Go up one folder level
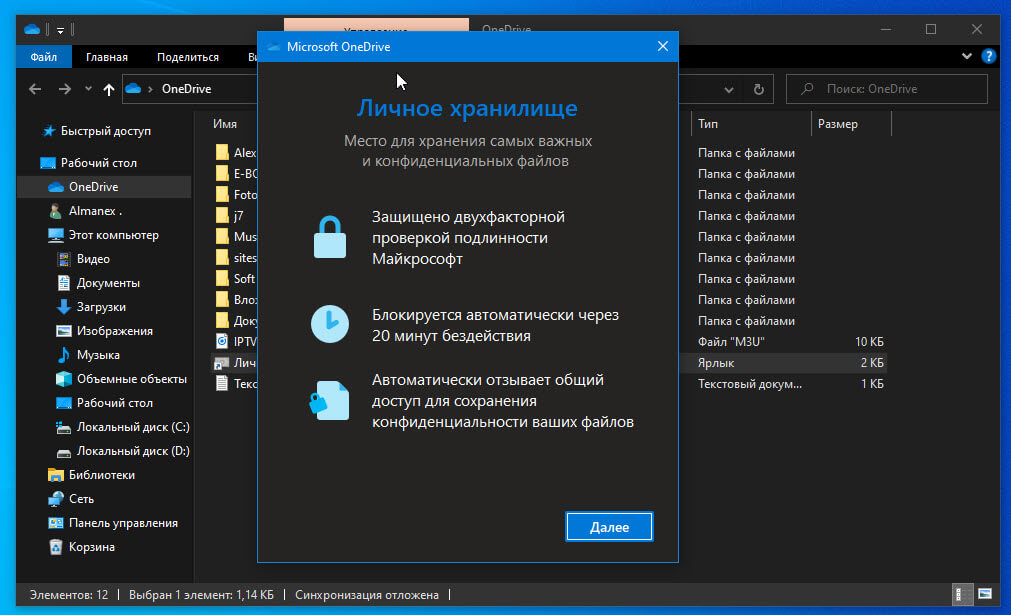The image size is (1011, 615). [x=108, y=89]
